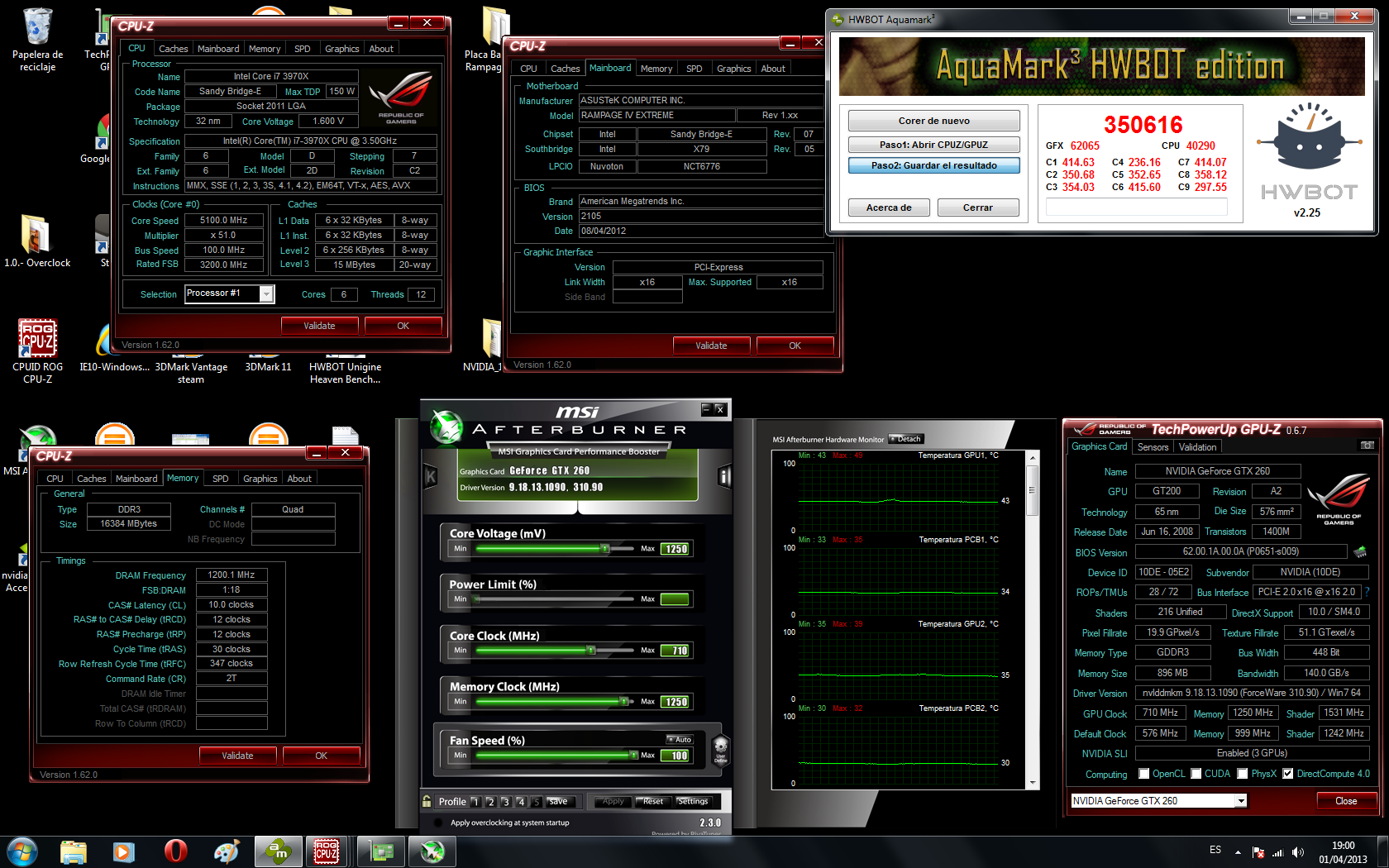This screenshot has height=868, width=1389.
Task: Click OK in Mainboard CPU-Z window
Action: pyautogui.click(x=795, y=346)
